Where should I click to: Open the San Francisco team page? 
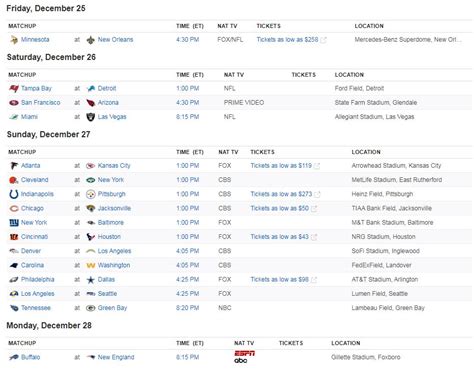41,103
